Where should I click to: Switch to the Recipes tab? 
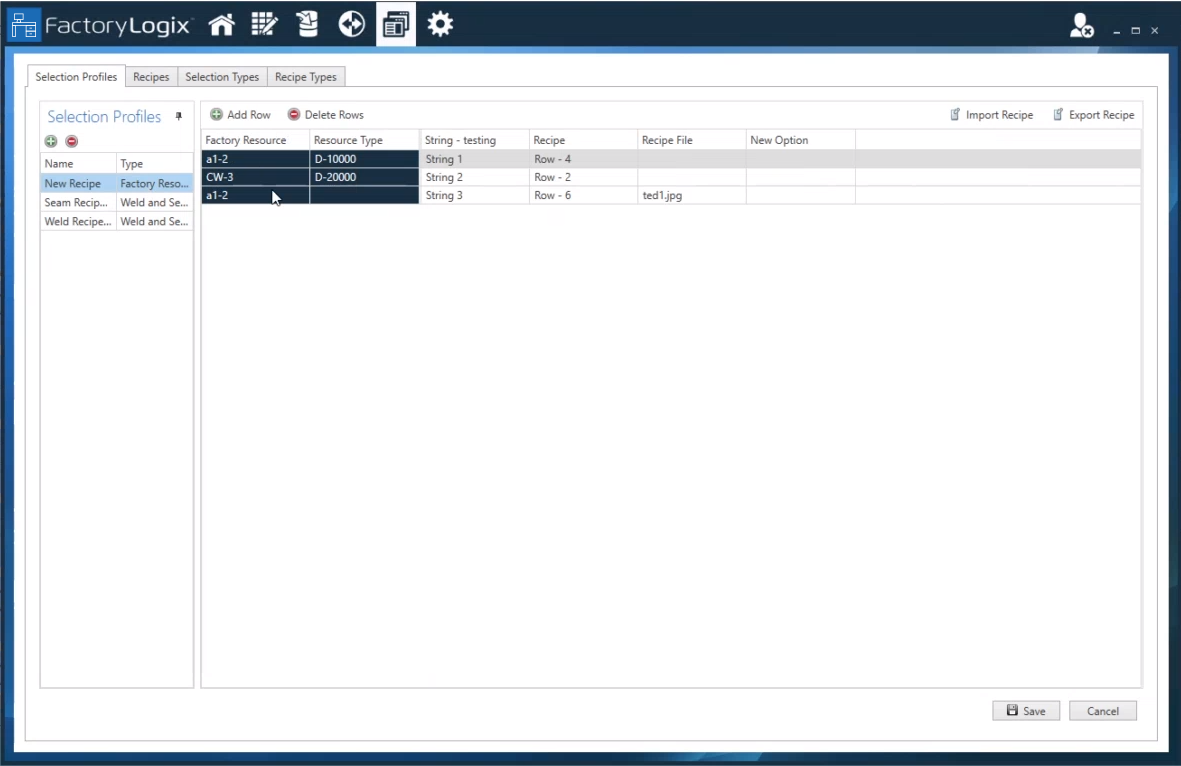point(151,76)
